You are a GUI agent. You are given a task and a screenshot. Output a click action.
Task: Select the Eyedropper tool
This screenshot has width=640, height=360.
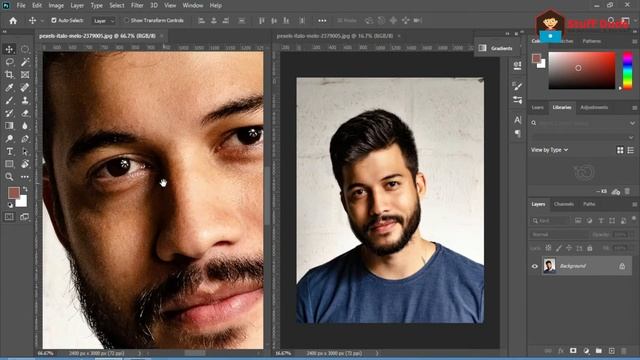(9, 87)
